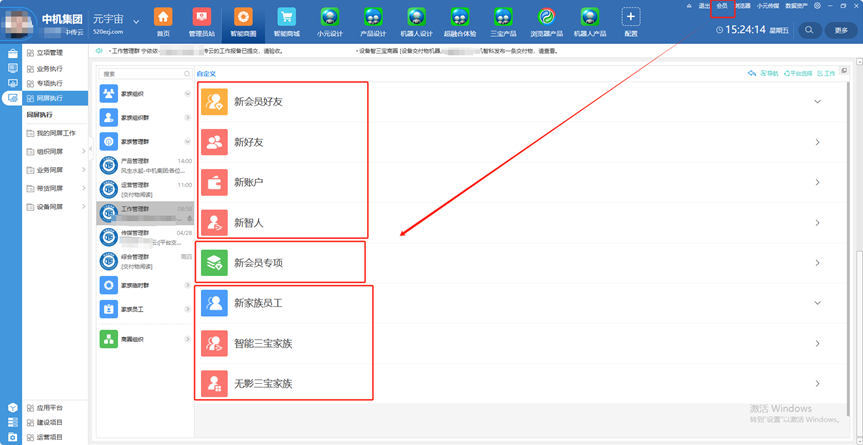
Task: Click the 搜索 input field
Action: coord(145,74)
